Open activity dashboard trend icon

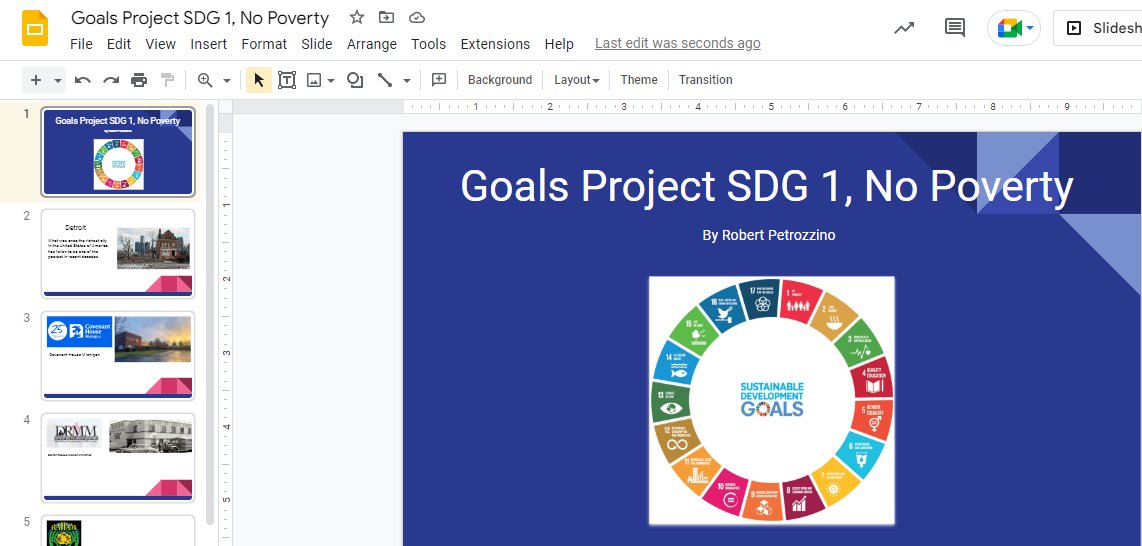904,28
